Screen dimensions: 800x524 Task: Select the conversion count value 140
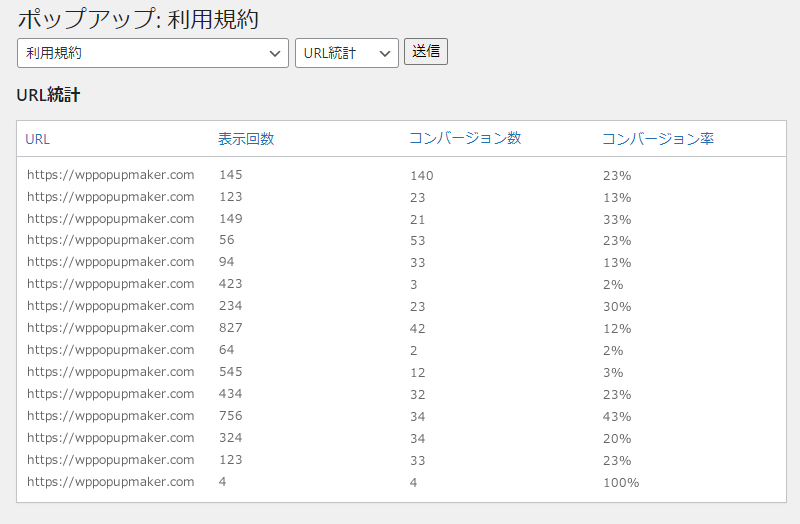tap(421, 176)
